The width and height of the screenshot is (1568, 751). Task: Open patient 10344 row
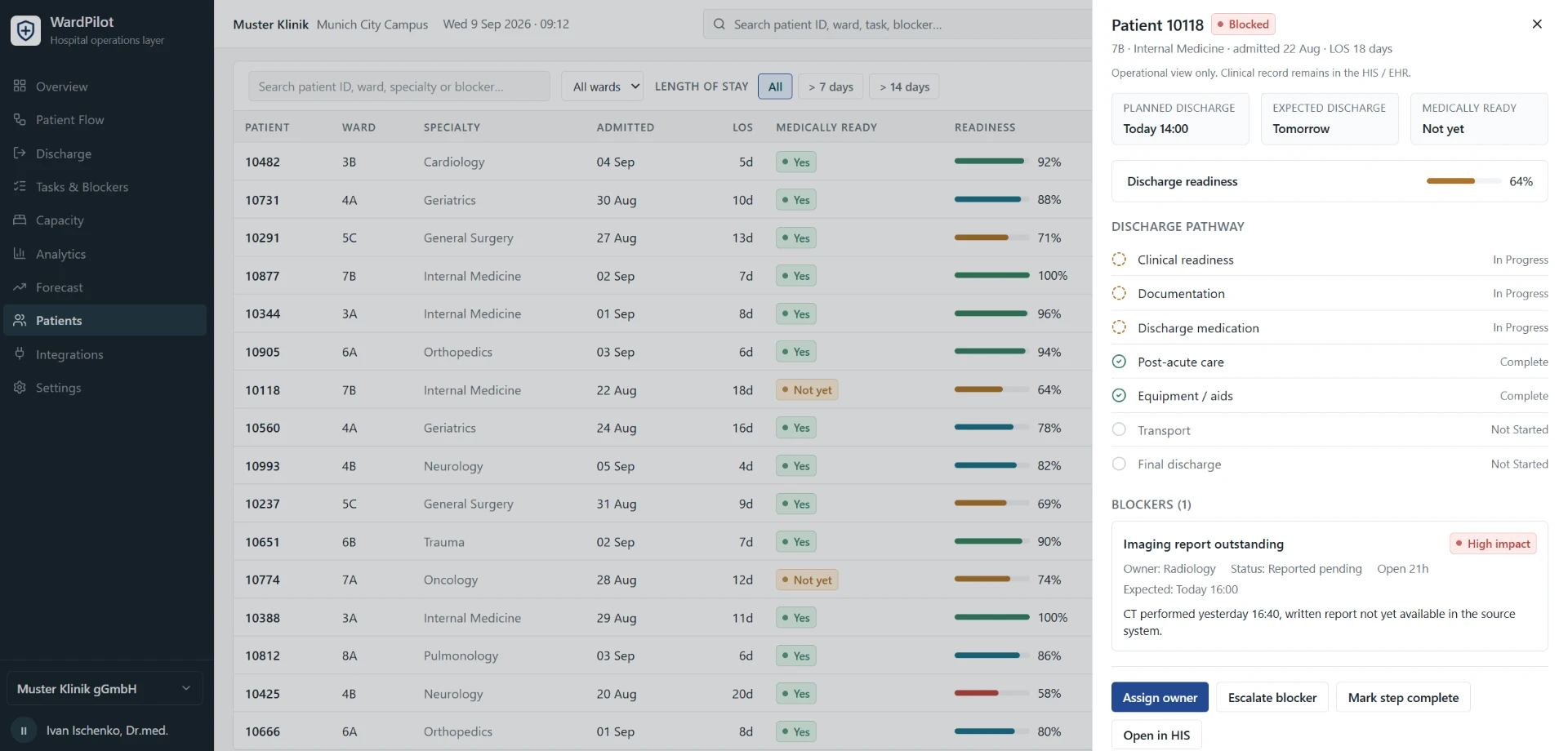tap(662, 313)
